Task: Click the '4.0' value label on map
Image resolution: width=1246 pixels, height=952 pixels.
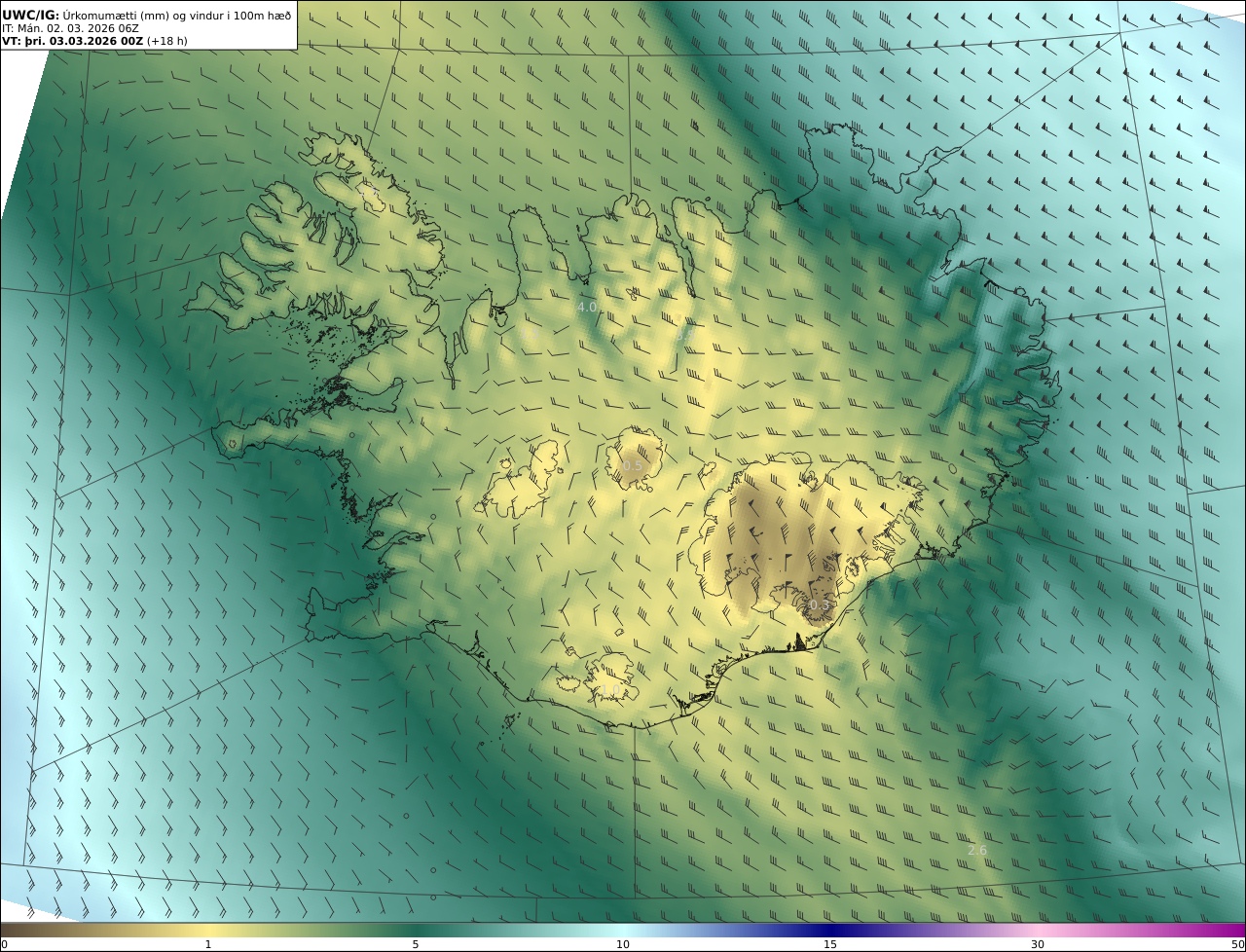Action: point(587,307)
